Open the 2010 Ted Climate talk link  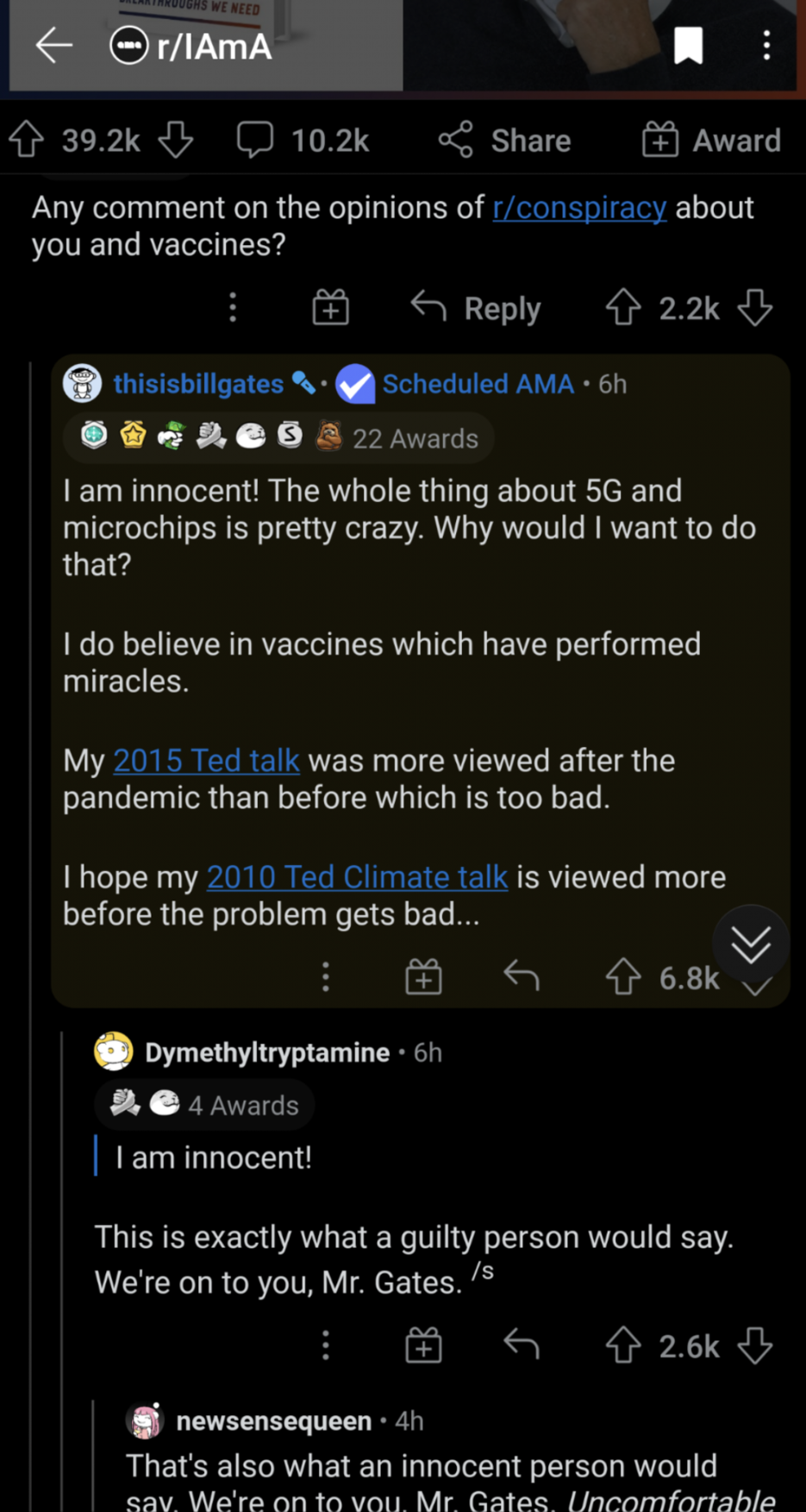click(x=357, y=877)
